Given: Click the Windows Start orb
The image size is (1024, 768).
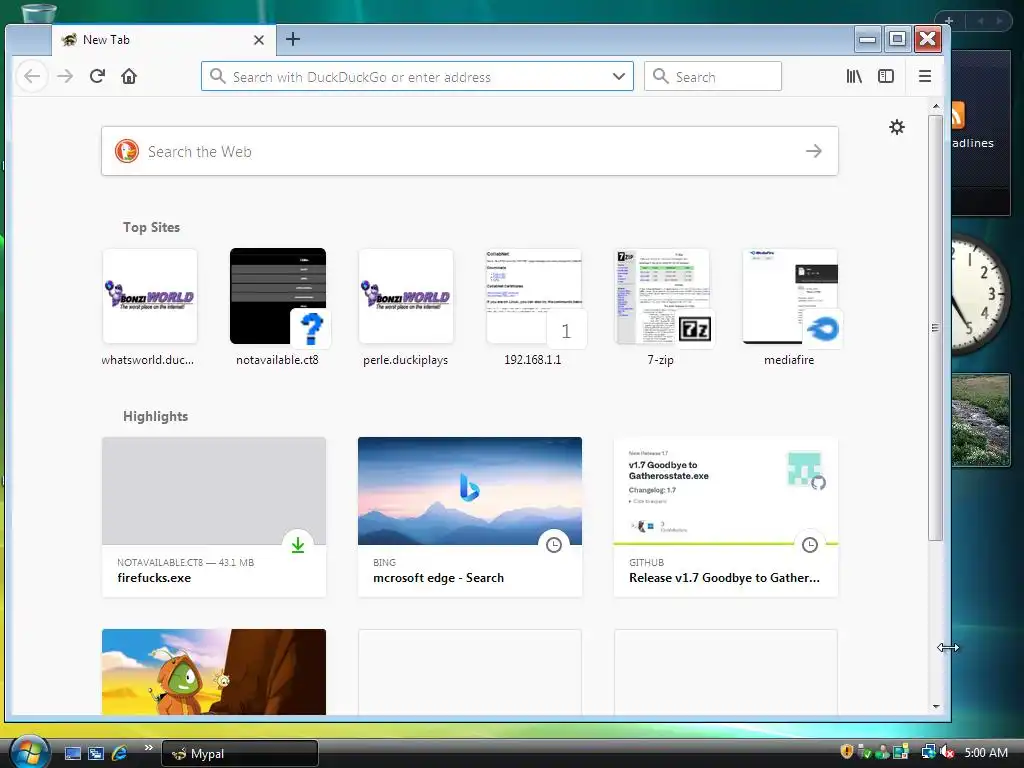Looking at the screenshot, I should pos(29,752).
